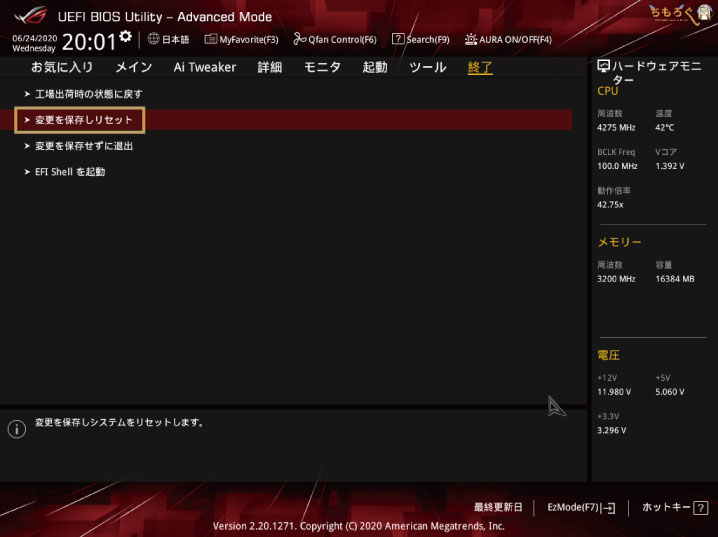Click the info icon in the help pane
718x537 pixels.
pos(17,429)
